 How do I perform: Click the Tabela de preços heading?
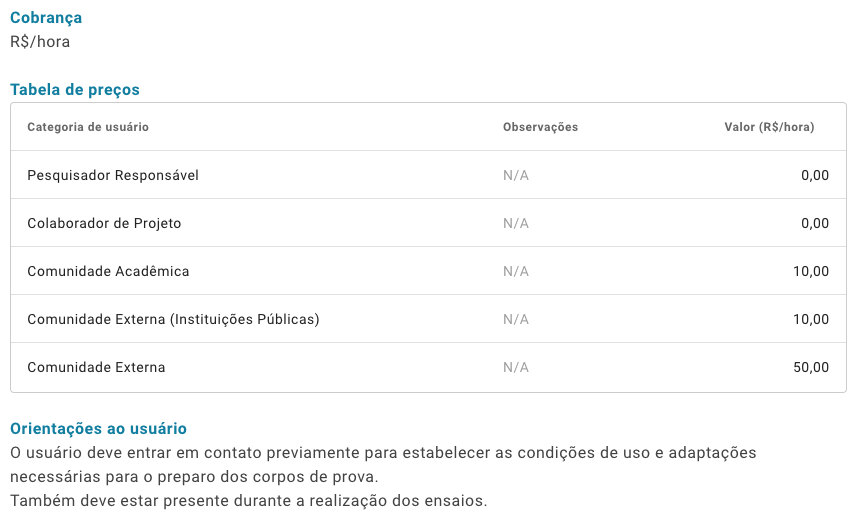pos(75,90)
